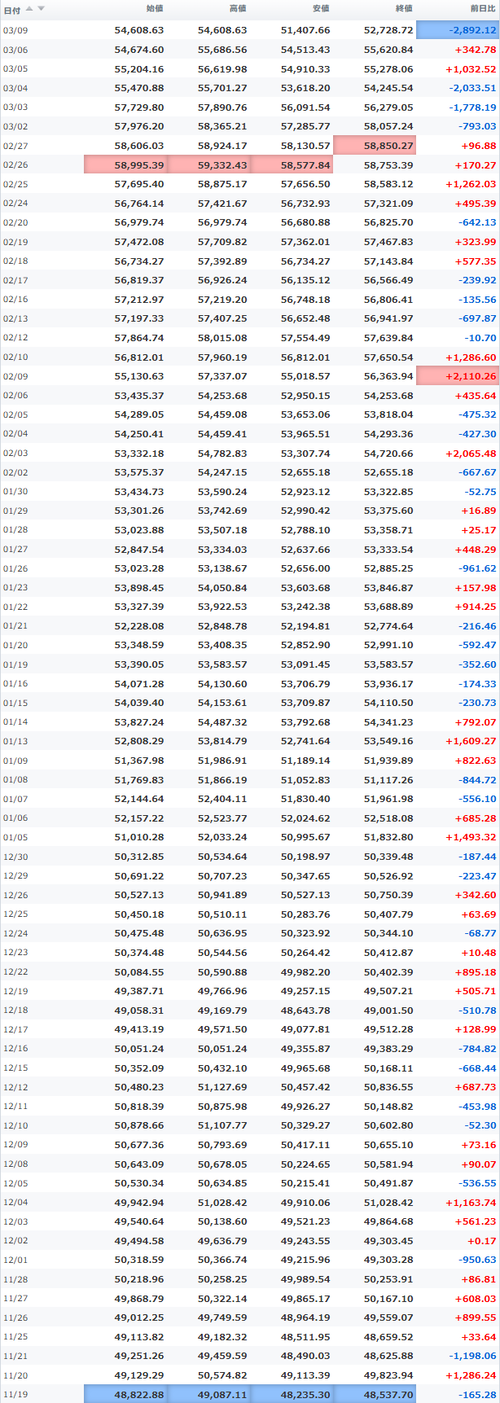The width and height of the screenshot is (500, 1403).
Task: Sort dates descending with the down arrow
Action: pyautogui.click(x=41, y=8)
